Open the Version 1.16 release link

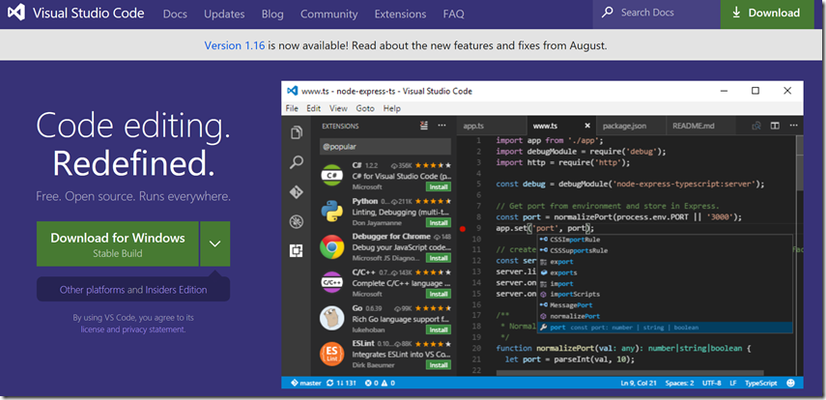pyautogui.click(x=234, y=45)
